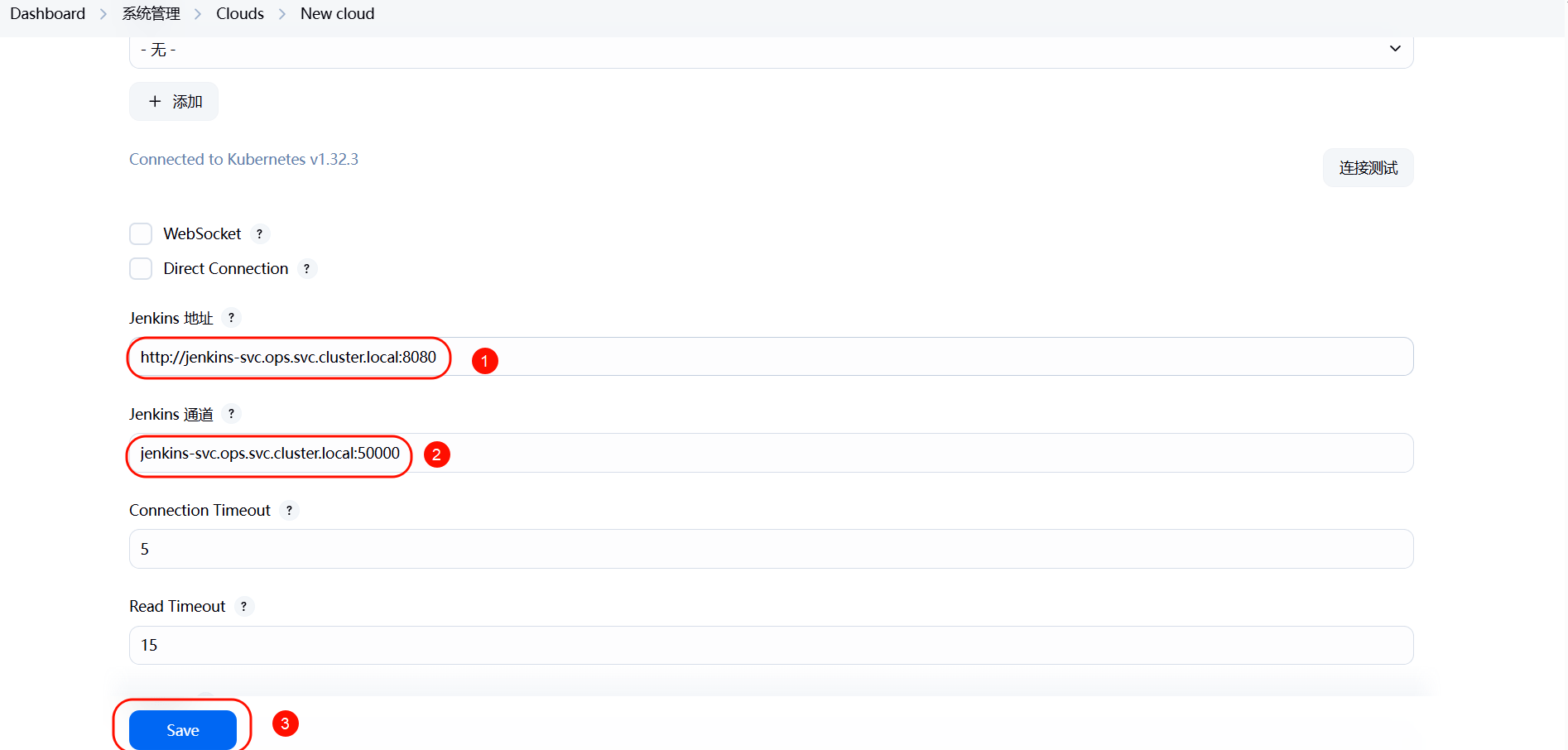This screenshot has height=750, width=1568.
Task: Expand the "- 无 -" credentials dropdown
Action: pos(770,50)
